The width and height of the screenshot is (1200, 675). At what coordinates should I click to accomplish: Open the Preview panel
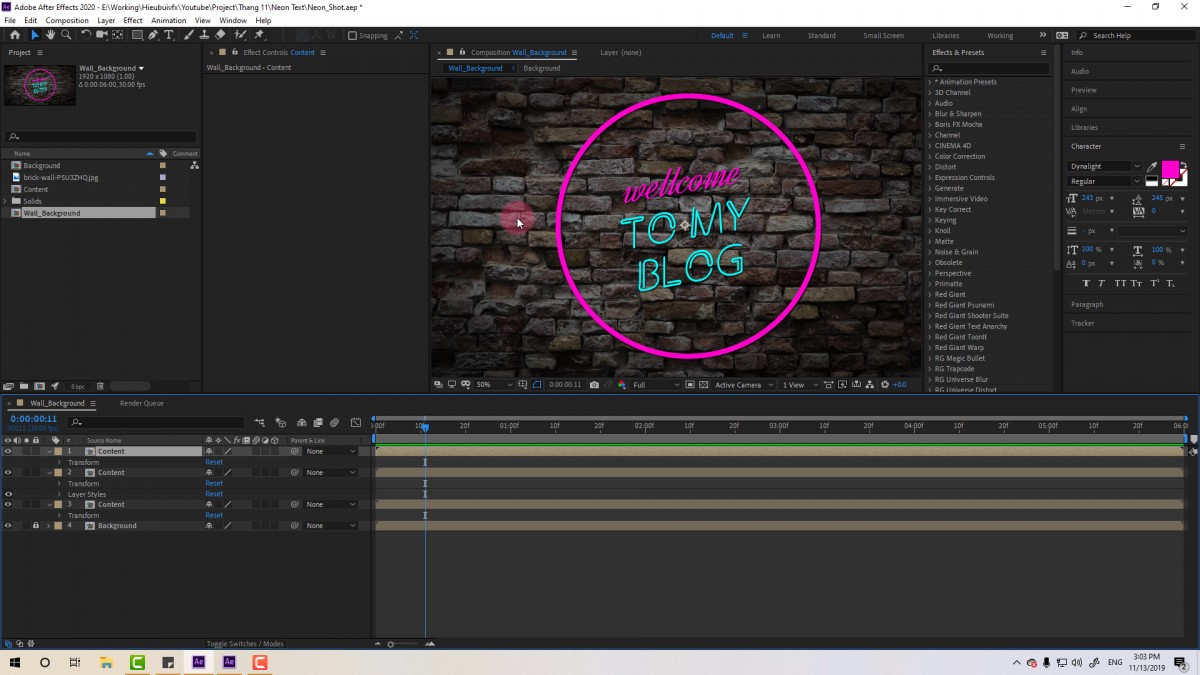[x=1084, y=90]
